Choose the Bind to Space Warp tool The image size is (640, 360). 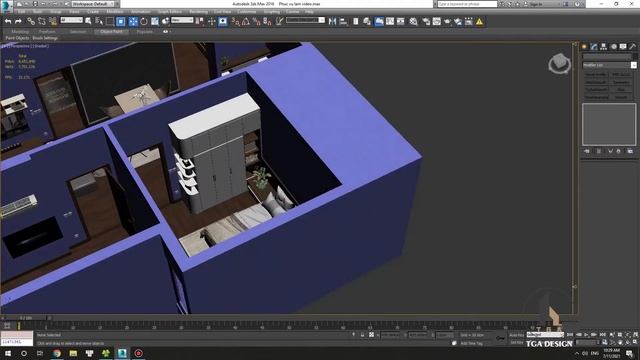(x=53, y=21)
